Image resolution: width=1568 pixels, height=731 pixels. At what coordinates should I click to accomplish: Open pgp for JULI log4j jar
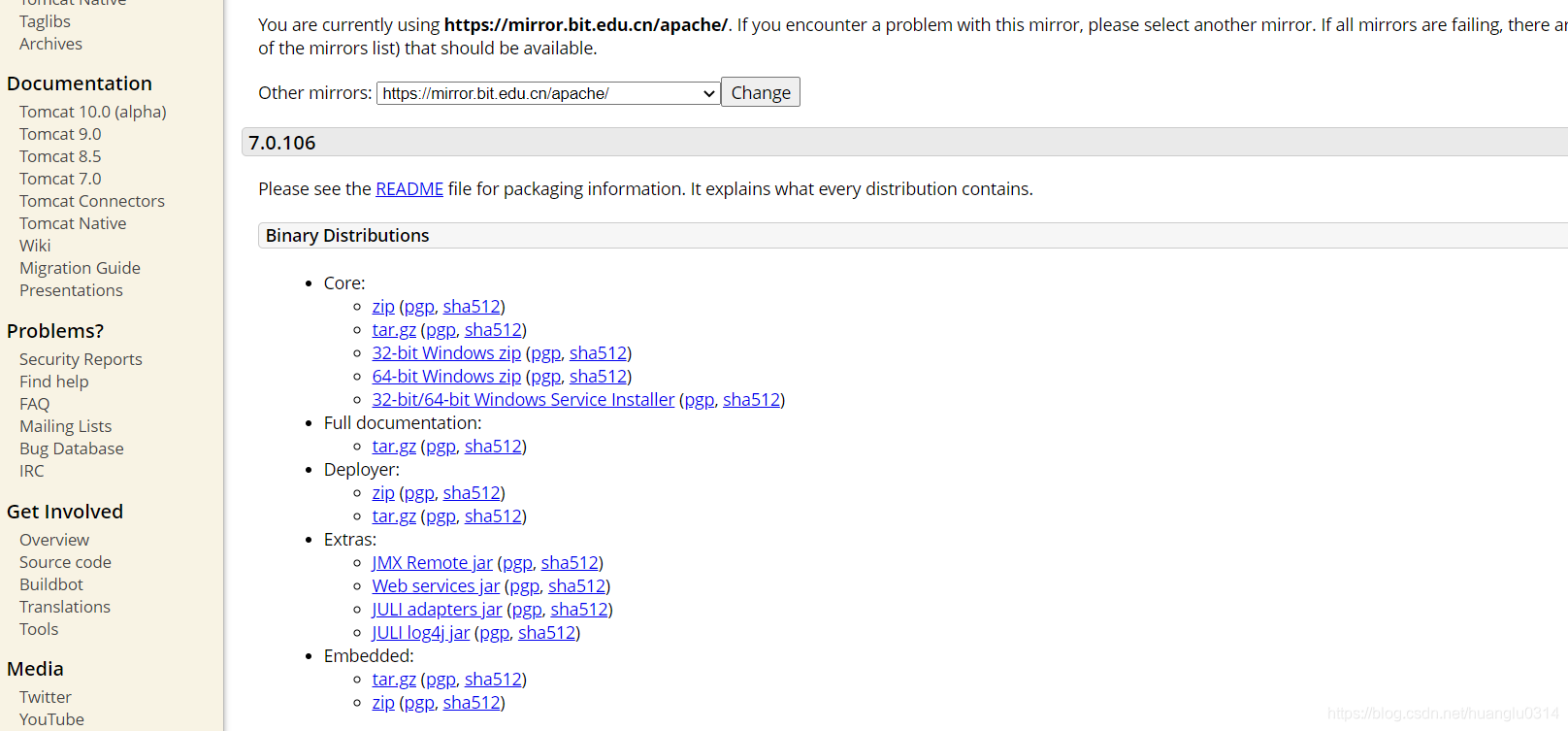click(494, 632)
